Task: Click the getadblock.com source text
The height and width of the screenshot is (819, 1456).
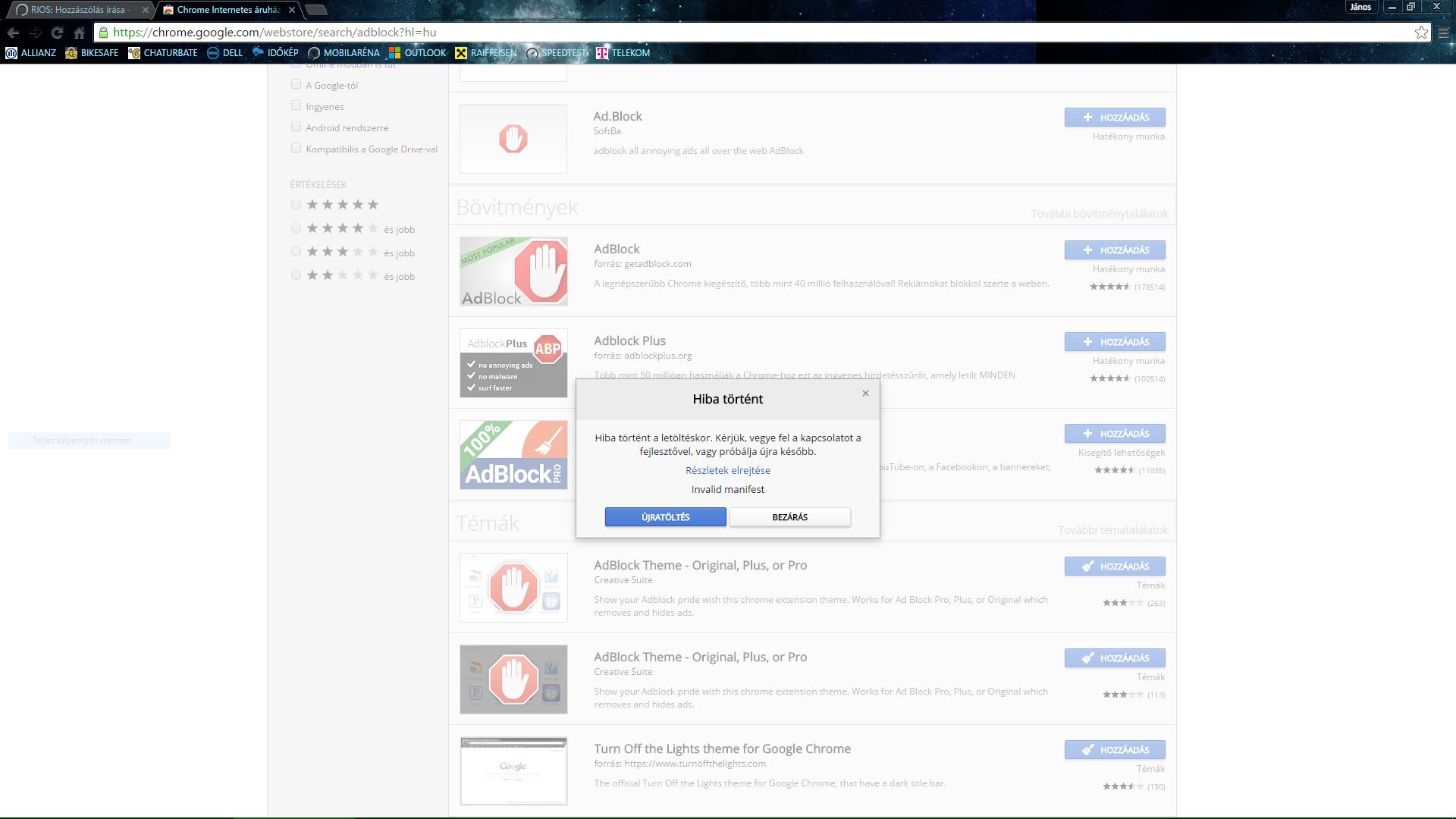Action: tap(657, 264)
